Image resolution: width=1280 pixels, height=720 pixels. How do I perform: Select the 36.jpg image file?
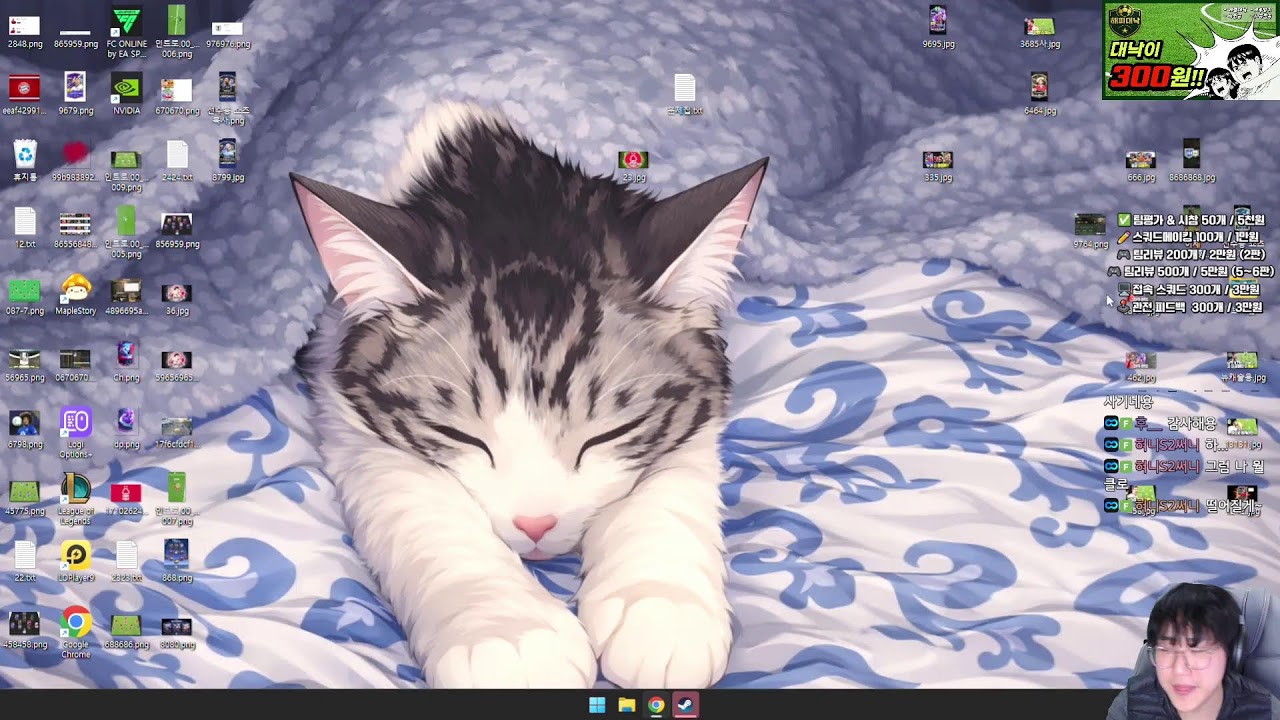(177, 294)
